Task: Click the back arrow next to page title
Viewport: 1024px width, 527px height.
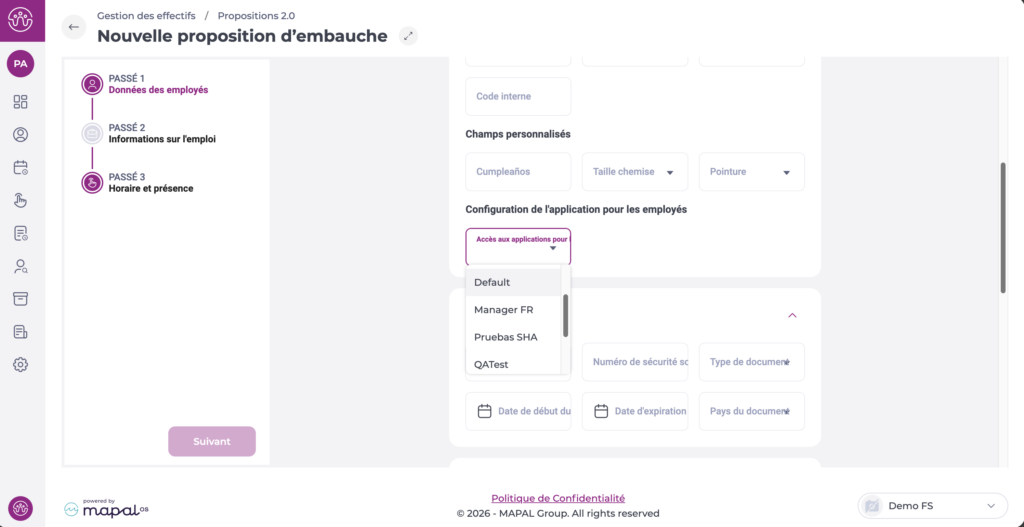Action: 74,27
